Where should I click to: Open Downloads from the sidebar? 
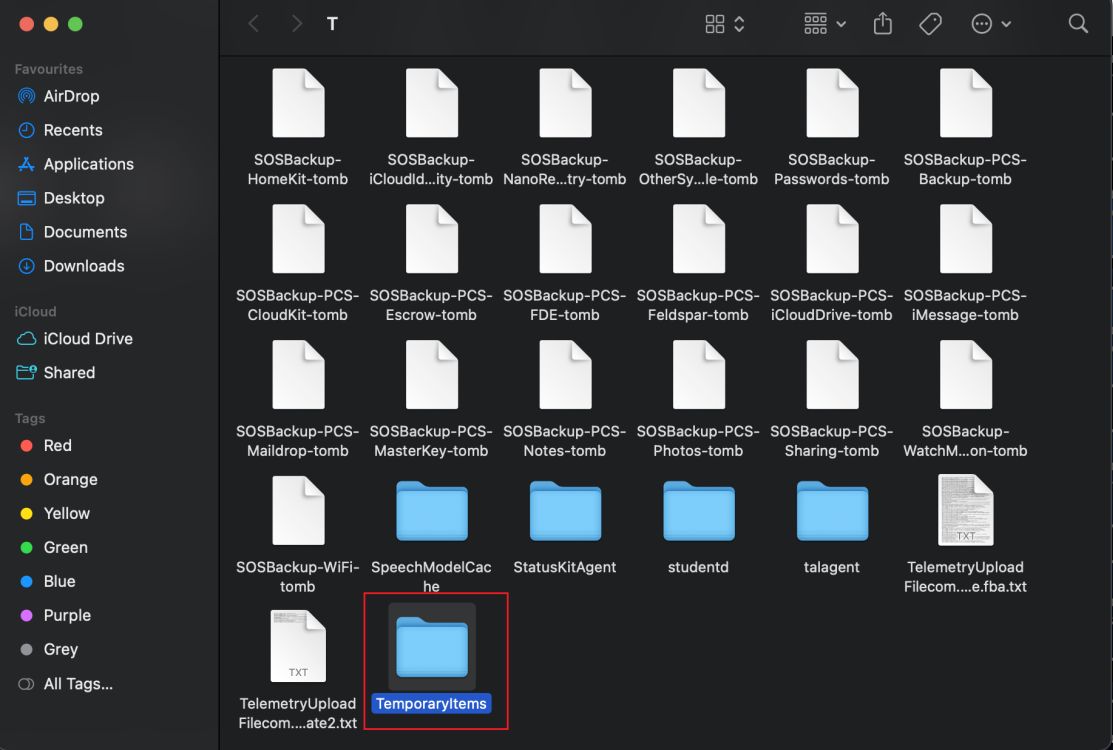click(85, 266)
